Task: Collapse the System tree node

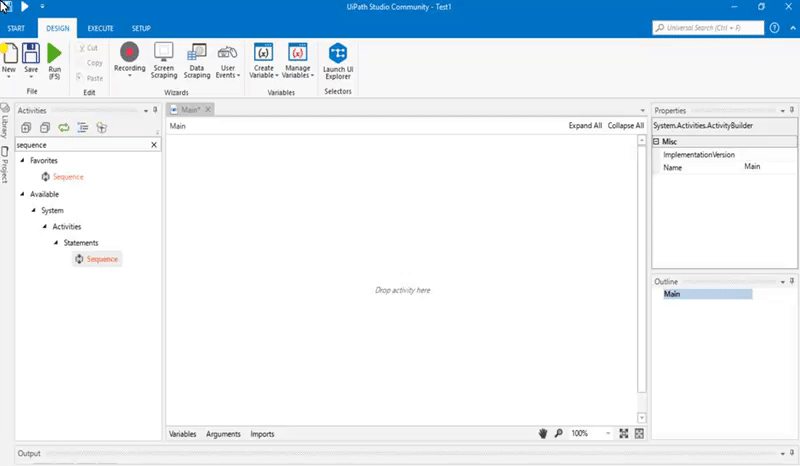Action: pyautogui.click(x=34, y=210)
